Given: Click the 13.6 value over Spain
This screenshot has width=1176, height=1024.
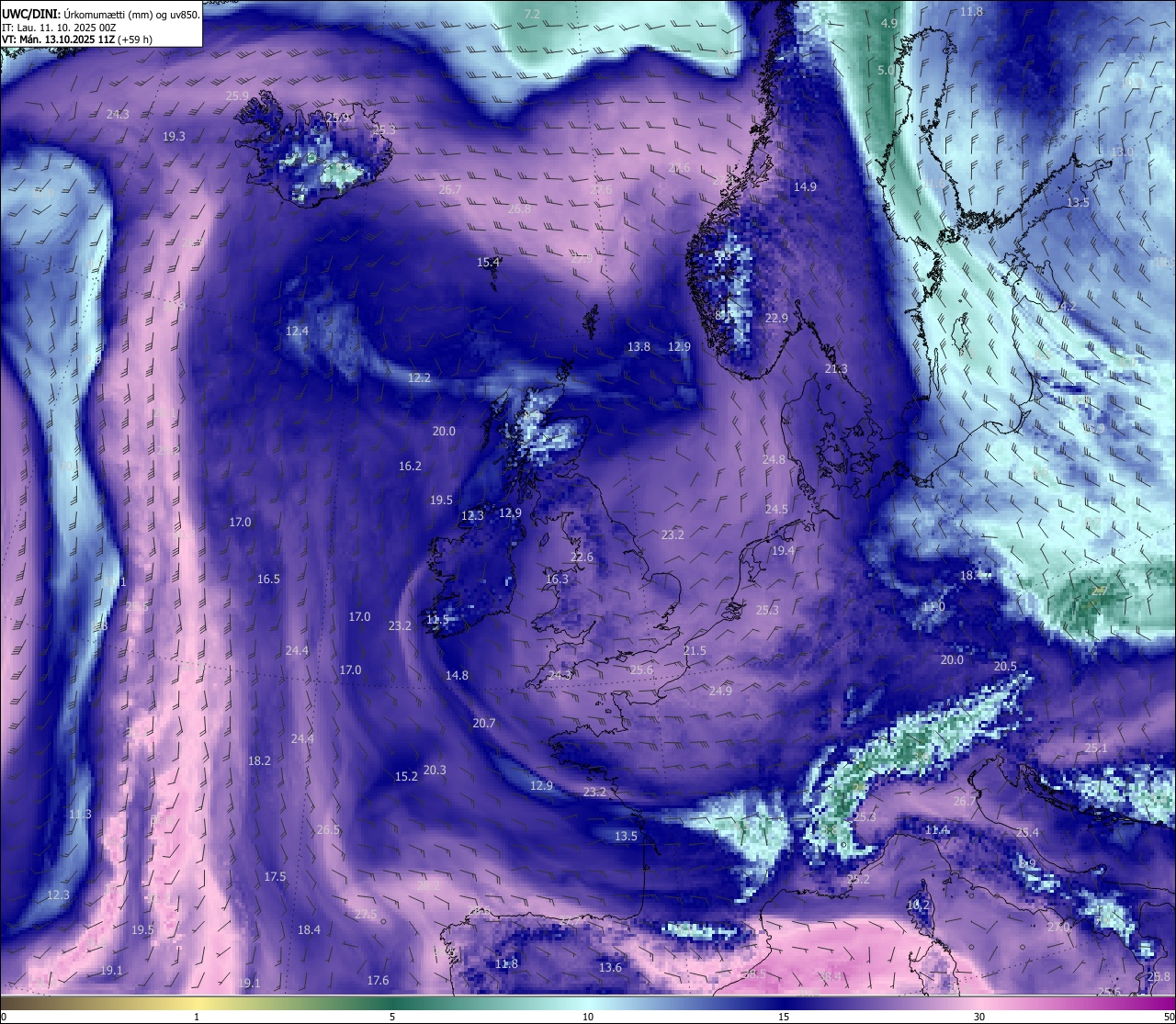Looking at the screenshot, I should (x=610, y=967).
